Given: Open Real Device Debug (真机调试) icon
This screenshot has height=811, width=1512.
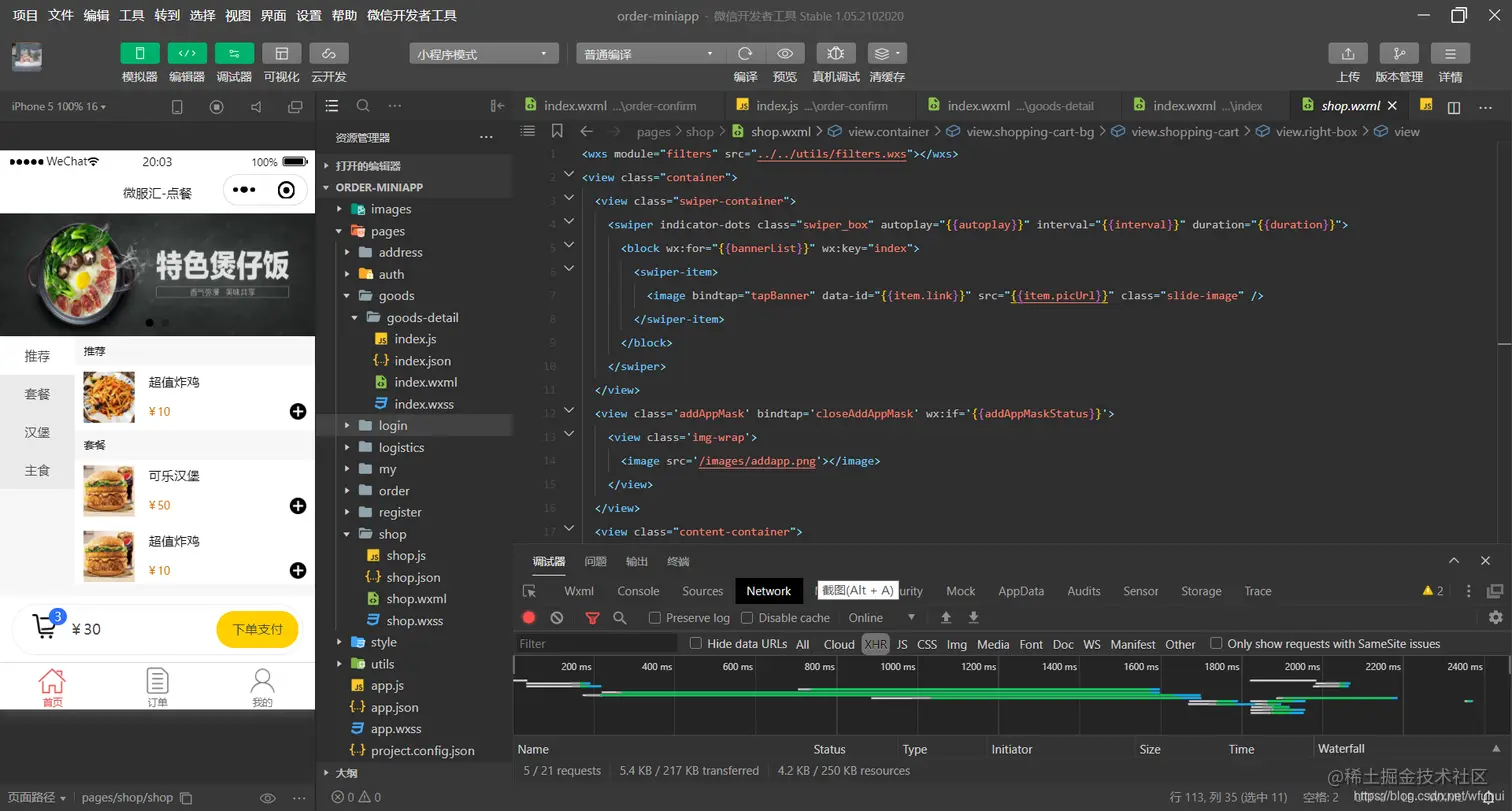Looking at the screenshot, I should [x=836, y=54].
